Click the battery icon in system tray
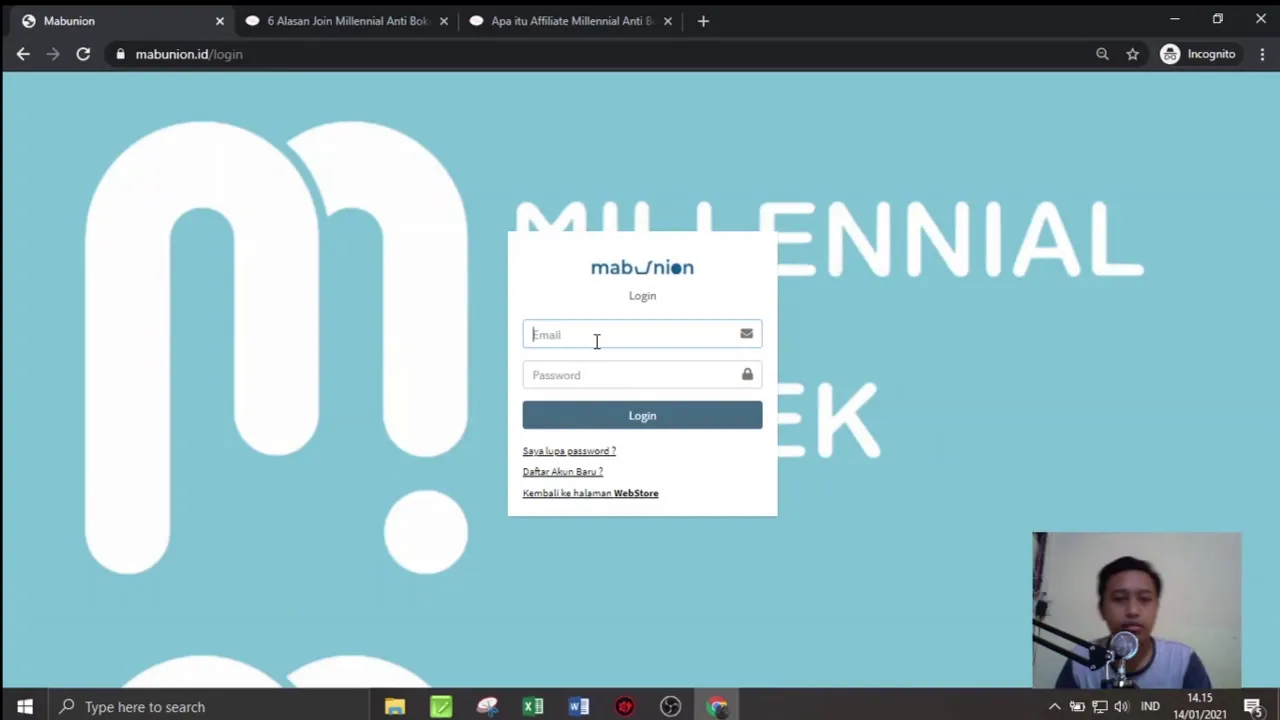This screenshot has width=1280, height=720. coord(1077,707)
